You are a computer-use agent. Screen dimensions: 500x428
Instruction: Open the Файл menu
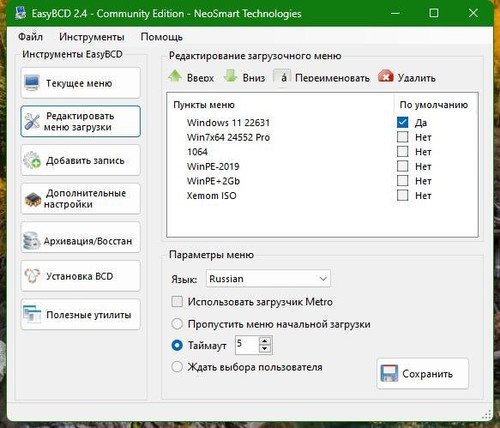click(30, 36)
